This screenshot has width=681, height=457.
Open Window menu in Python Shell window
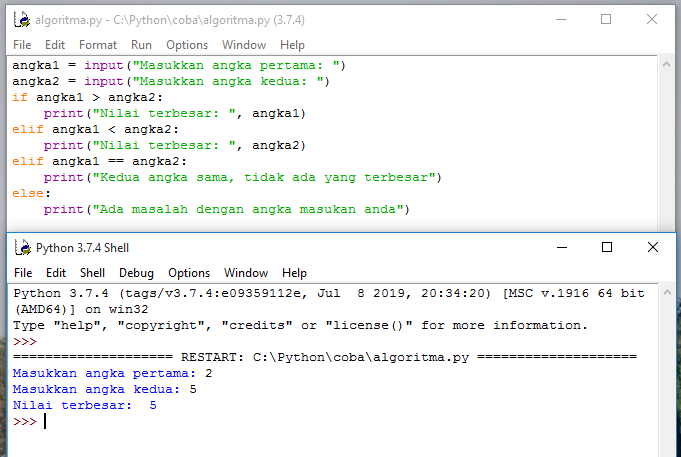(x=246, y=273)
